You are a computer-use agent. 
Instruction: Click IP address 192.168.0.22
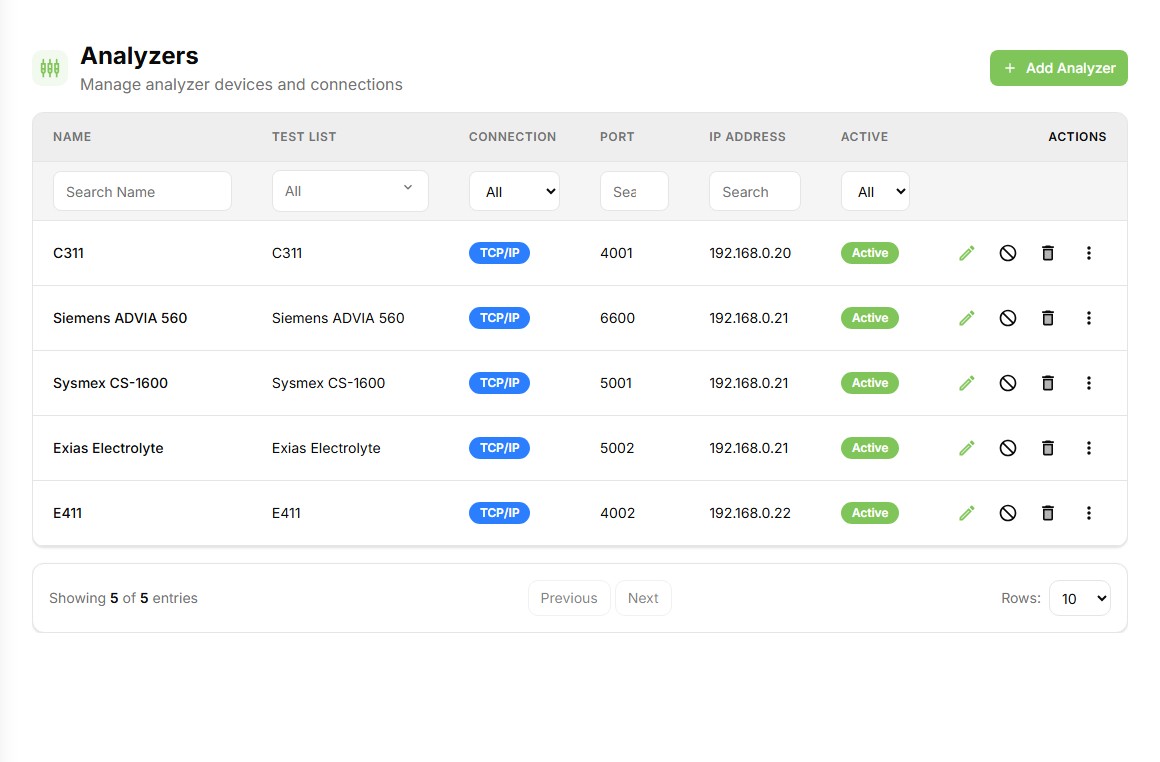point(750,513)
